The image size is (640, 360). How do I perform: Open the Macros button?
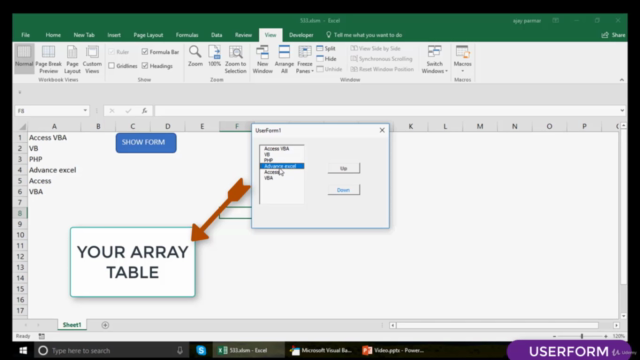(x=462, y=59)
